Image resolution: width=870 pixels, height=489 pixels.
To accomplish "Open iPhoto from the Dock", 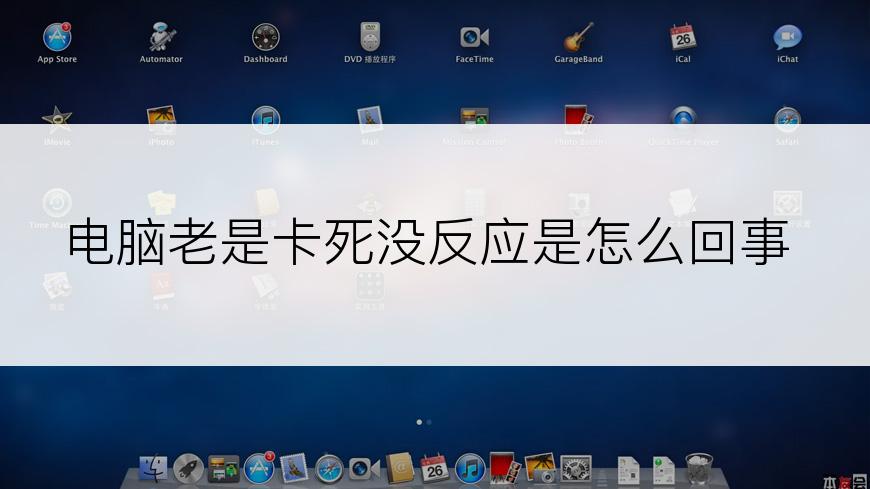I will click(540, 468).
